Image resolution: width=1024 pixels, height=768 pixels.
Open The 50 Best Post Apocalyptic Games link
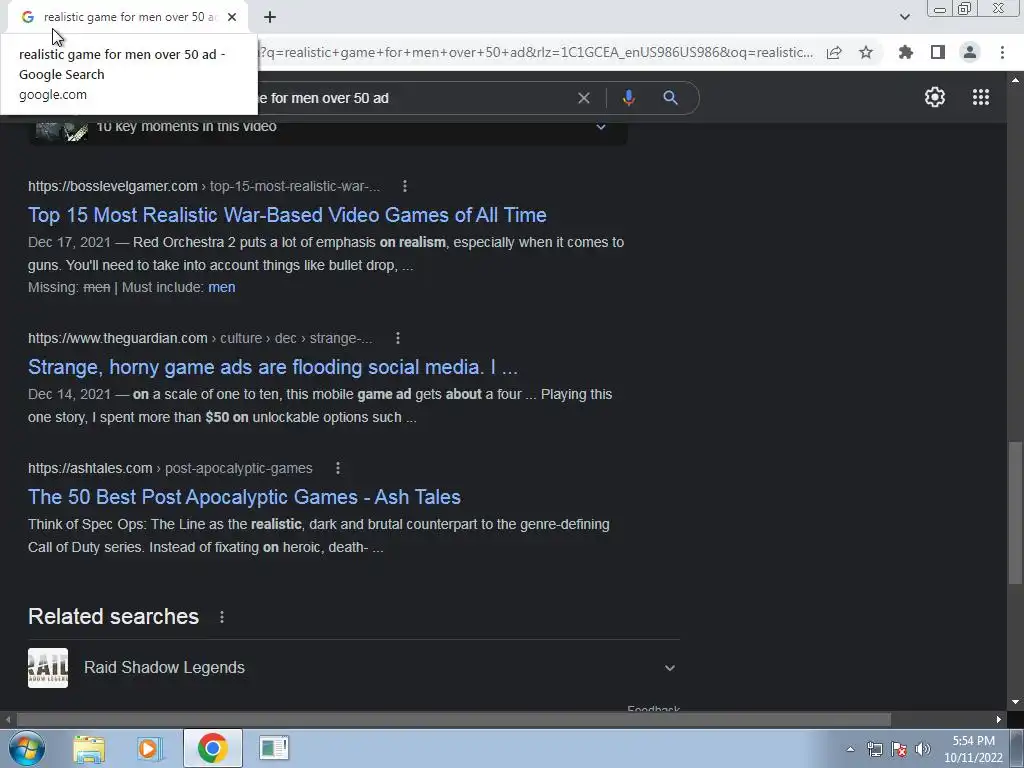[244, 497]
